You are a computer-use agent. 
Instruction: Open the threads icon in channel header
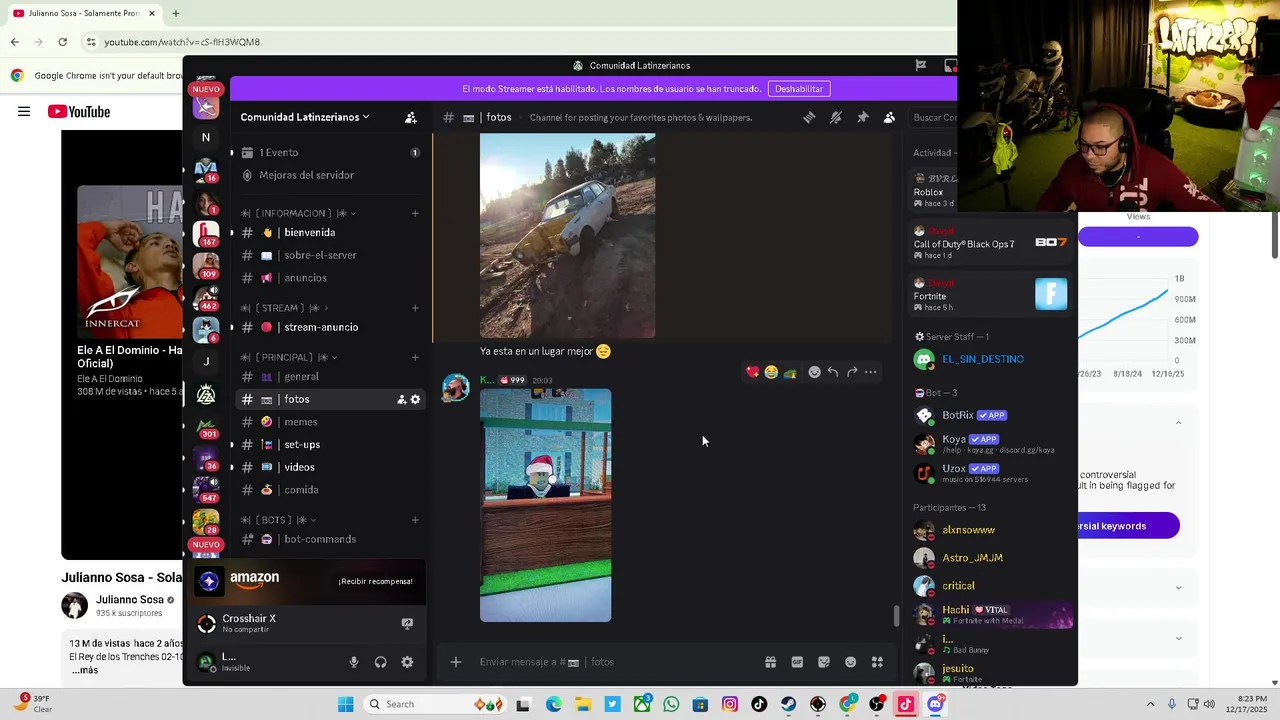point(809,117)
